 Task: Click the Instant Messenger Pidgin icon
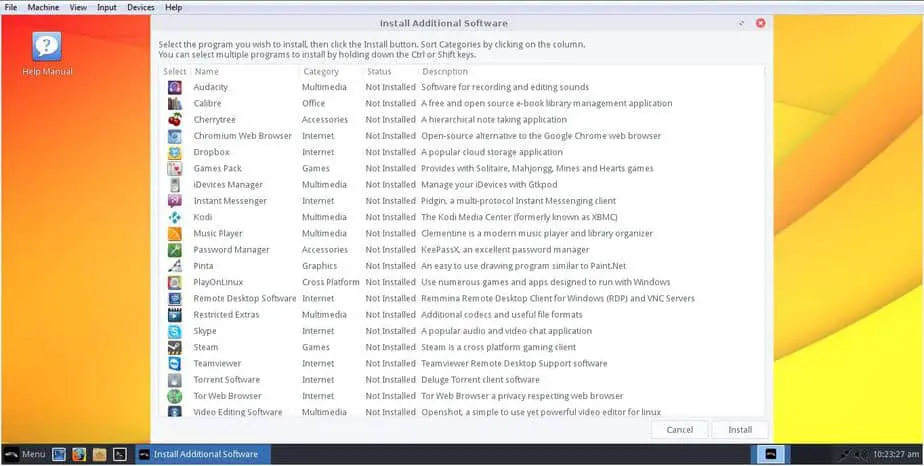point(174,201)
